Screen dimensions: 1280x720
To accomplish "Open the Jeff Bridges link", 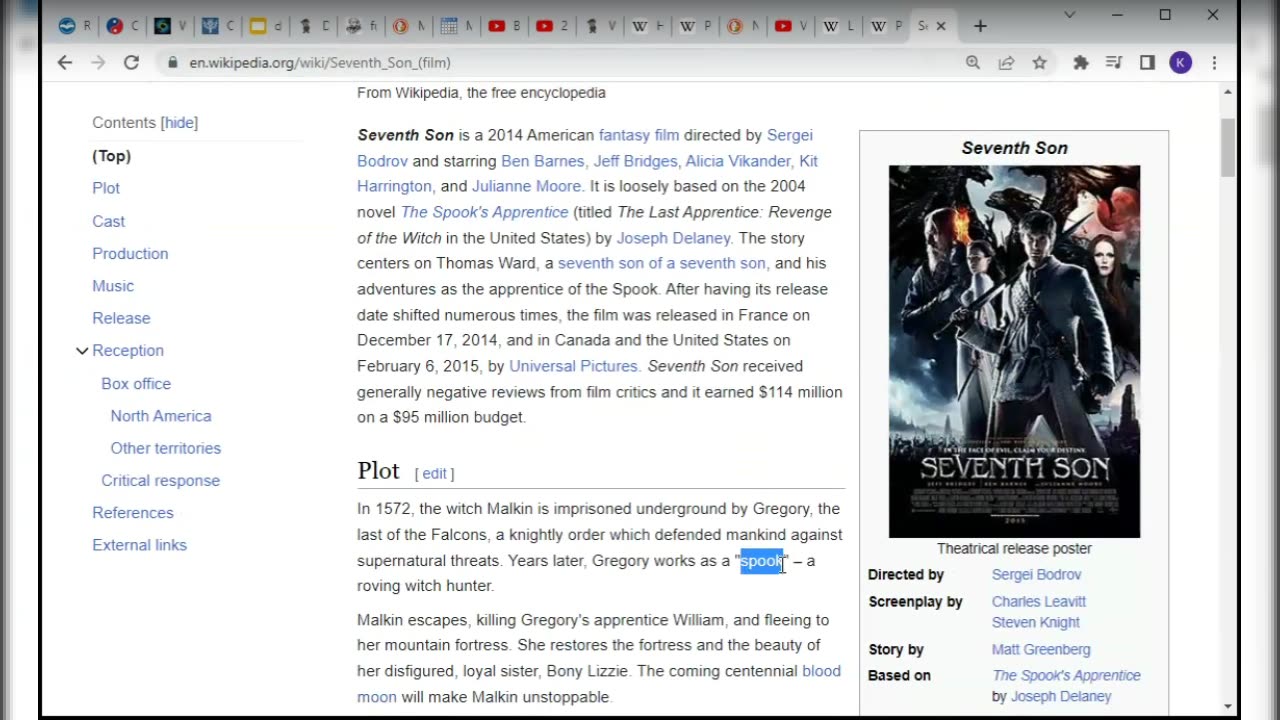I will pos(635,161).
